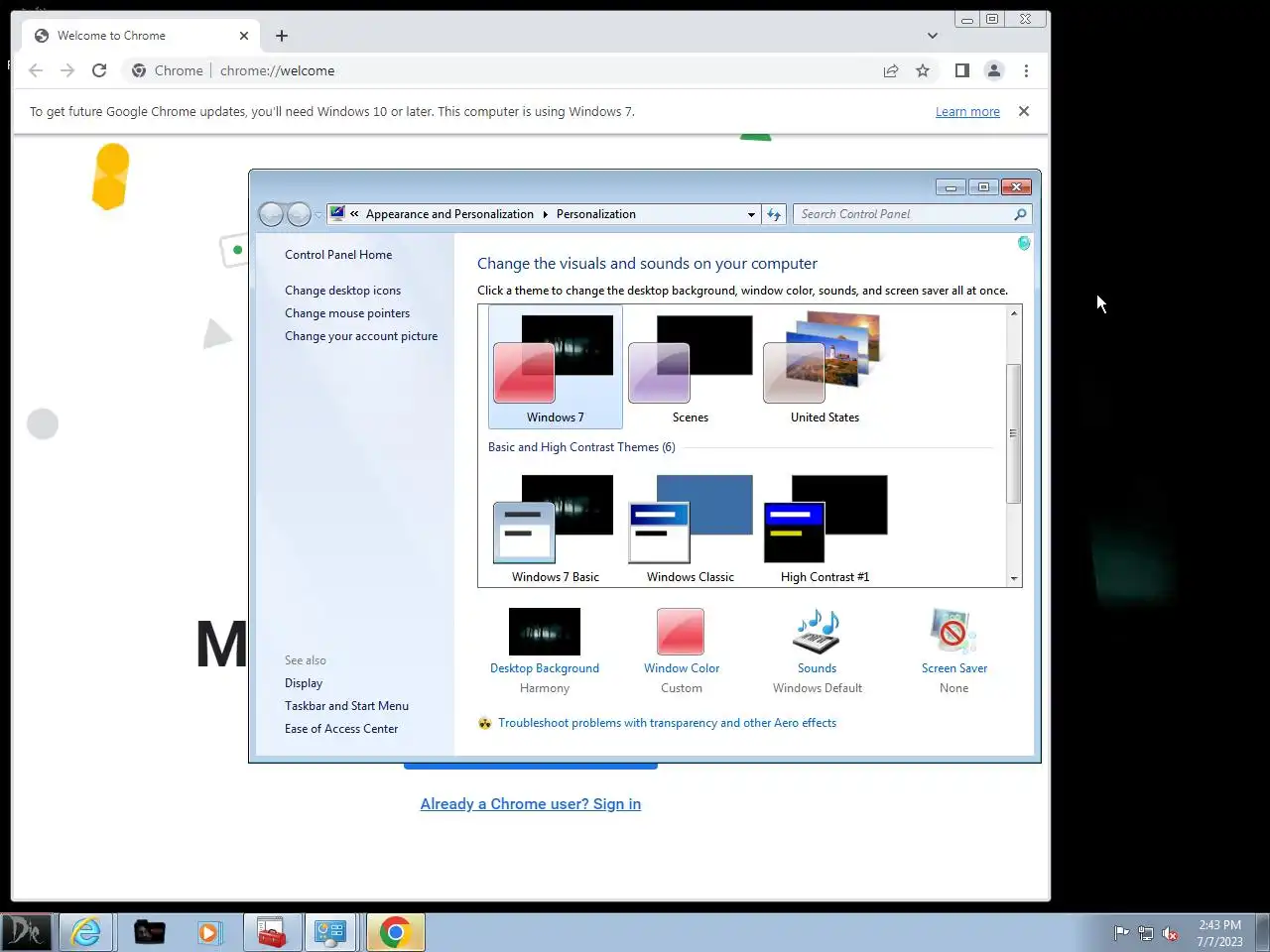Open Desktop Background settings icon
Image resolution: width=1270 pixels, height=952 pixels.
click(545, 631)
